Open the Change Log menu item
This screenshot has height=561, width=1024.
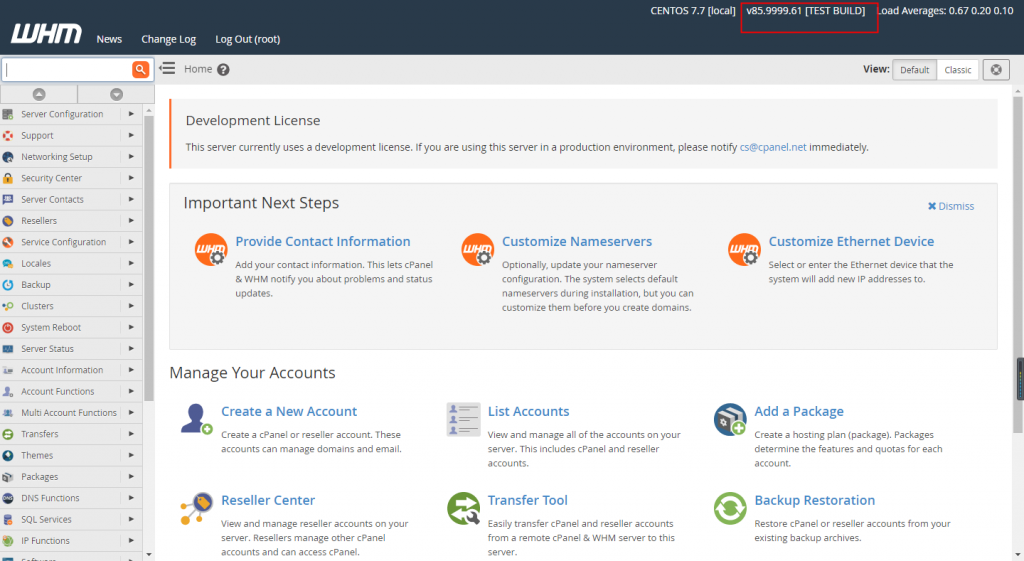(168, 39)
